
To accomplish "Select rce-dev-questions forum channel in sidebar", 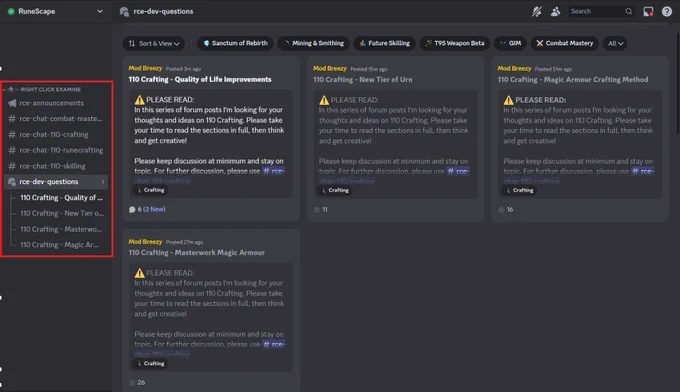I will (56, 182).
